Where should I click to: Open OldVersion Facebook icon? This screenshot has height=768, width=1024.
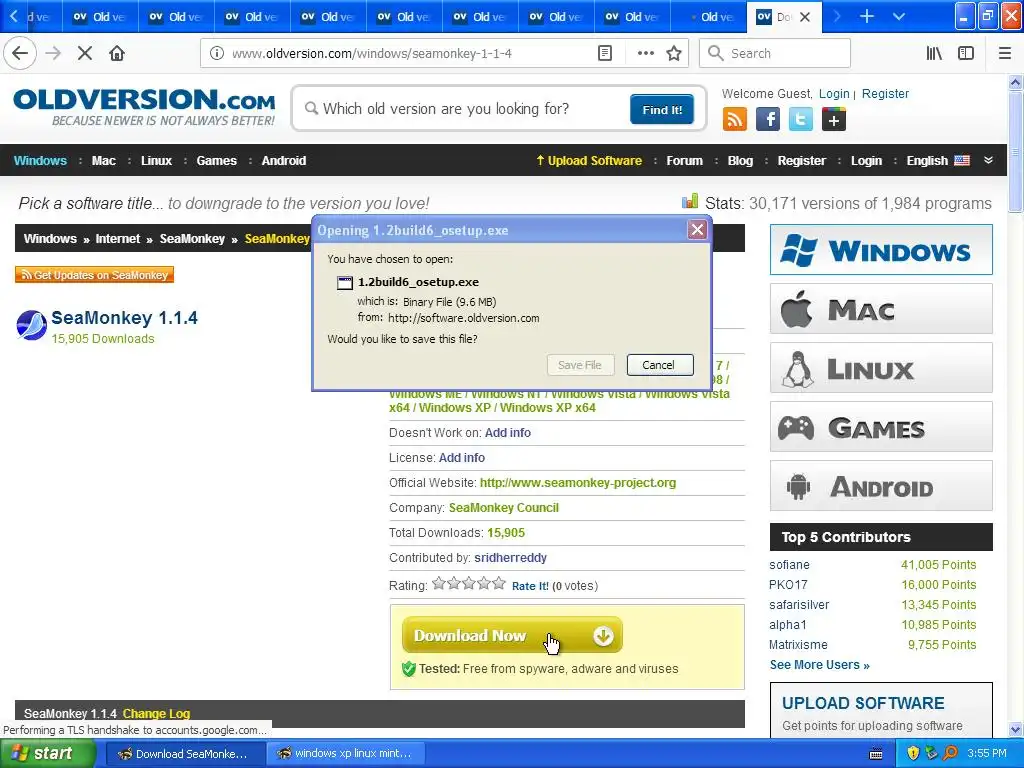(768, 120)
